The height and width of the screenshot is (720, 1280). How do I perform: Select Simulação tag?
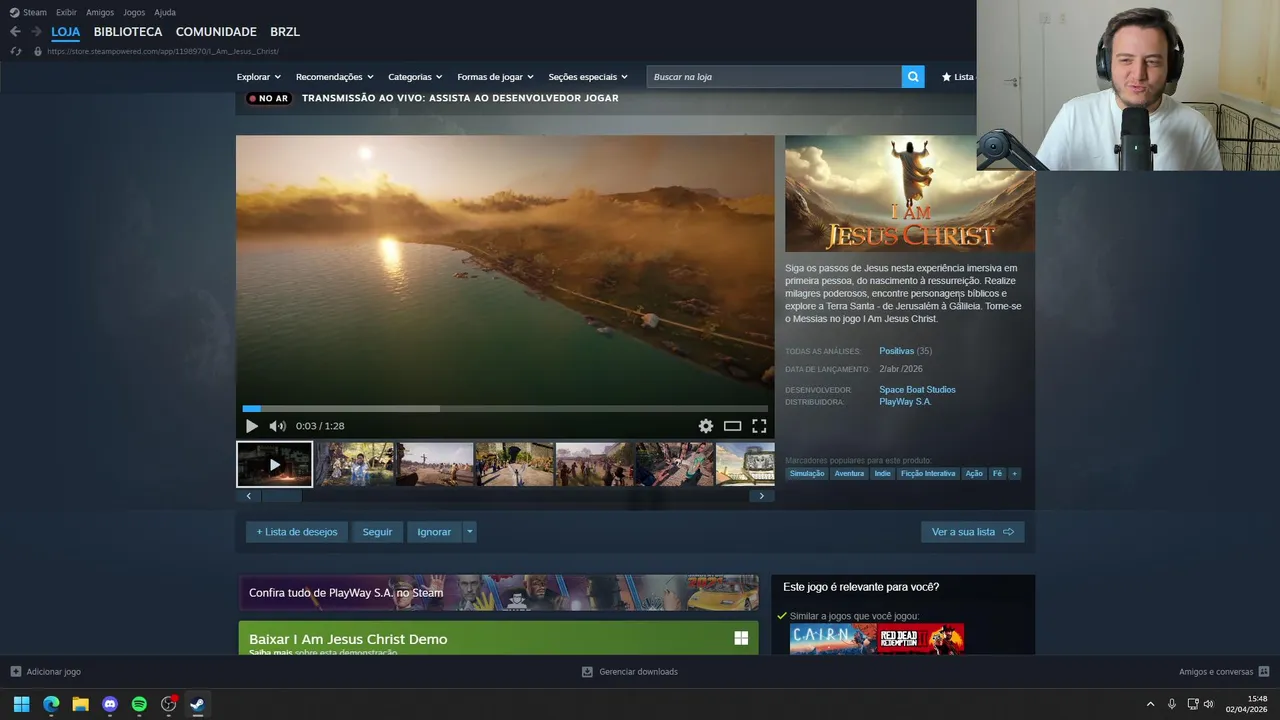pos(807,474)
